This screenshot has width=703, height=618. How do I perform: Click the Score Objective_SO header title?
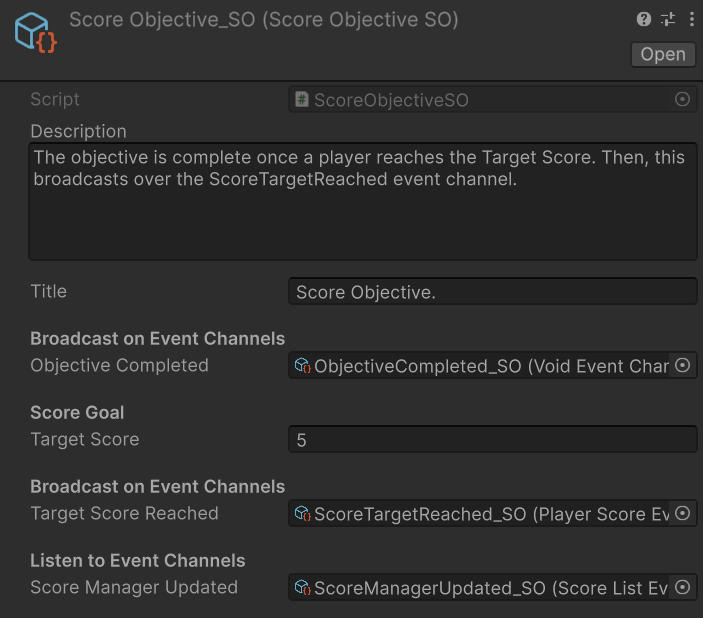pos(264,20)
